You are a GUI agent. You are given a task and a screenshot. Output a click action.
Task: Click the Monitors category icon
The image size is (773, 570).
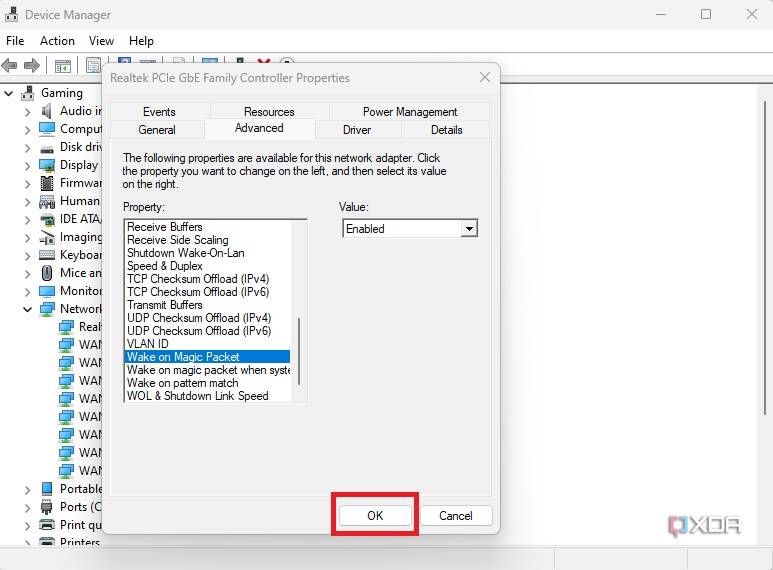47,291
